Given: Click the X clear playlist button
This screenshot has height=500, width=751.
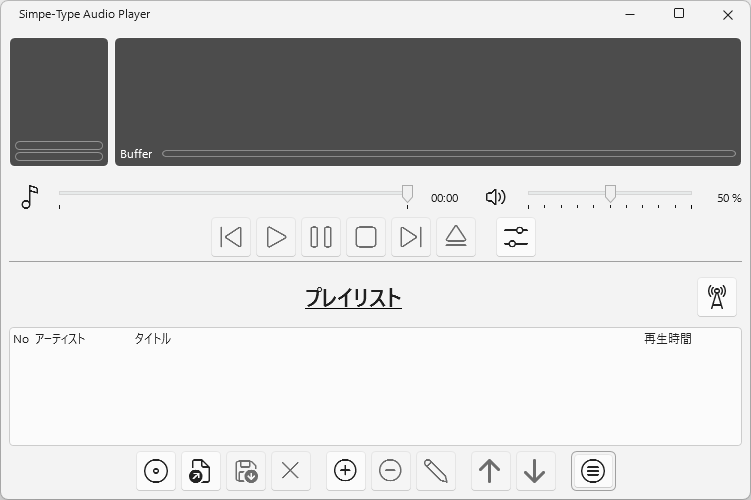Looking at the screenshot, I should (x=291, y=471).
